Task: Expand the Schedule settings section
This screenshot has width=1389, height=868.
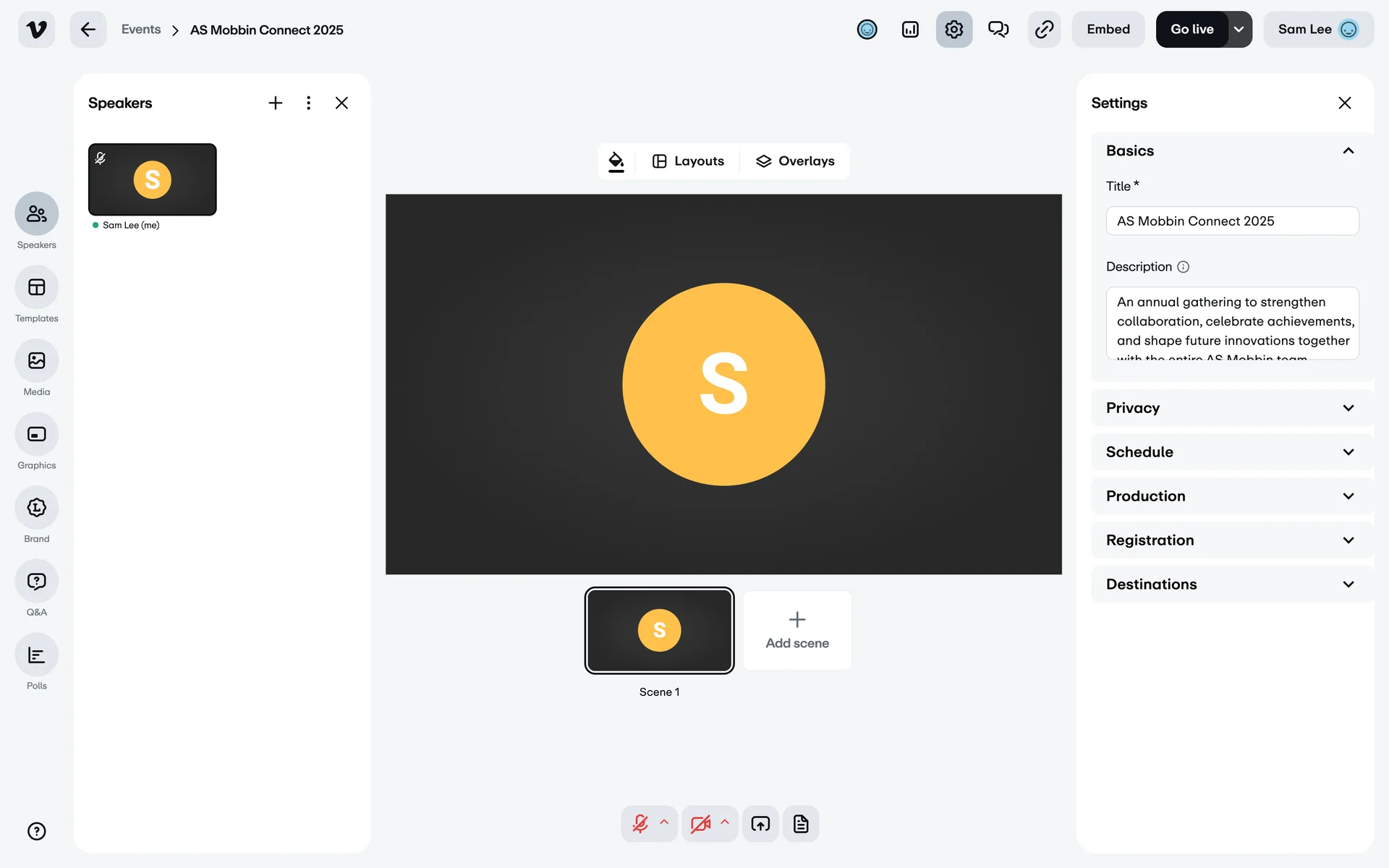Action: tap(1231, 452)
